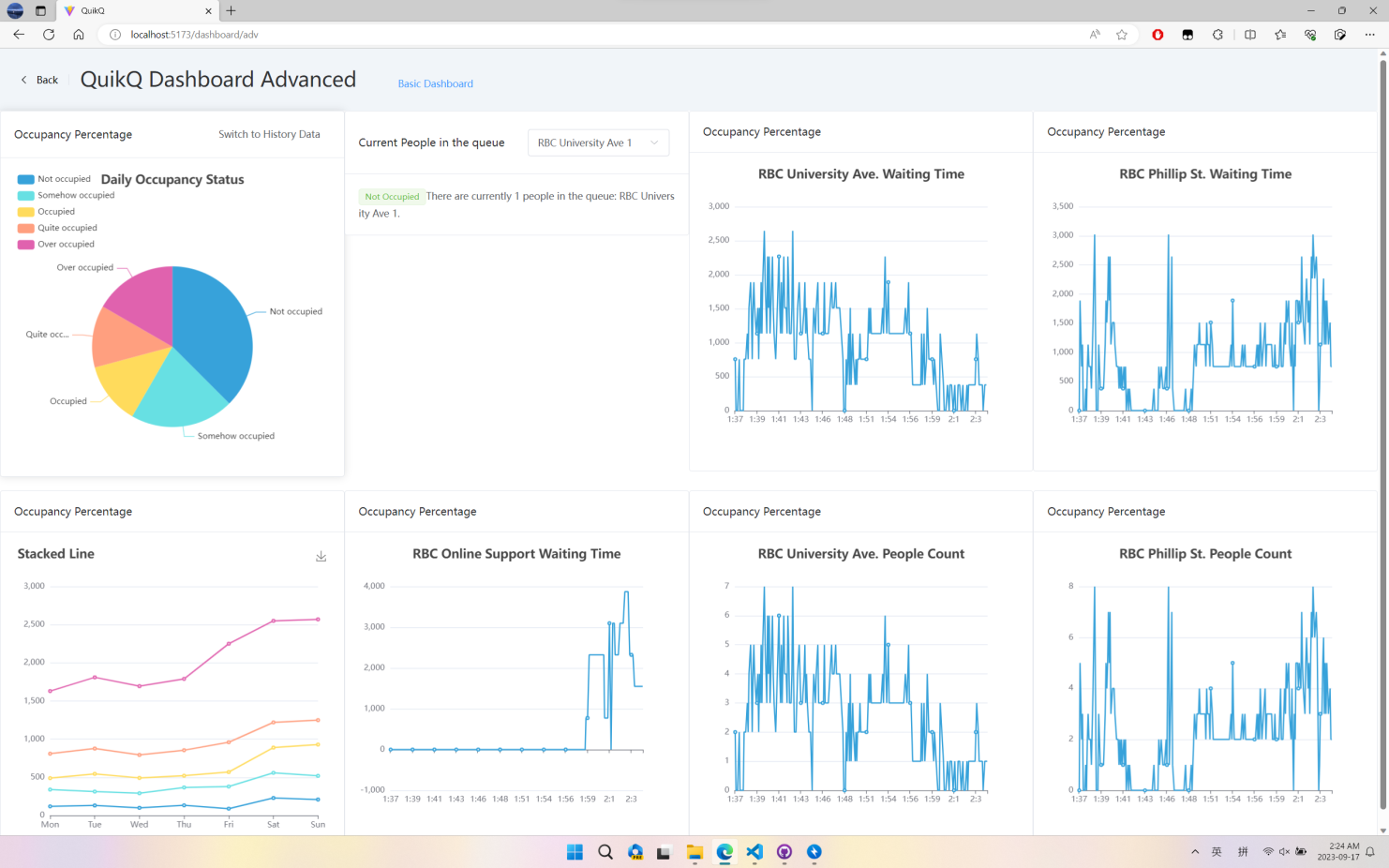
Task: Open the Windows Start menu
Action: point(575,852)
